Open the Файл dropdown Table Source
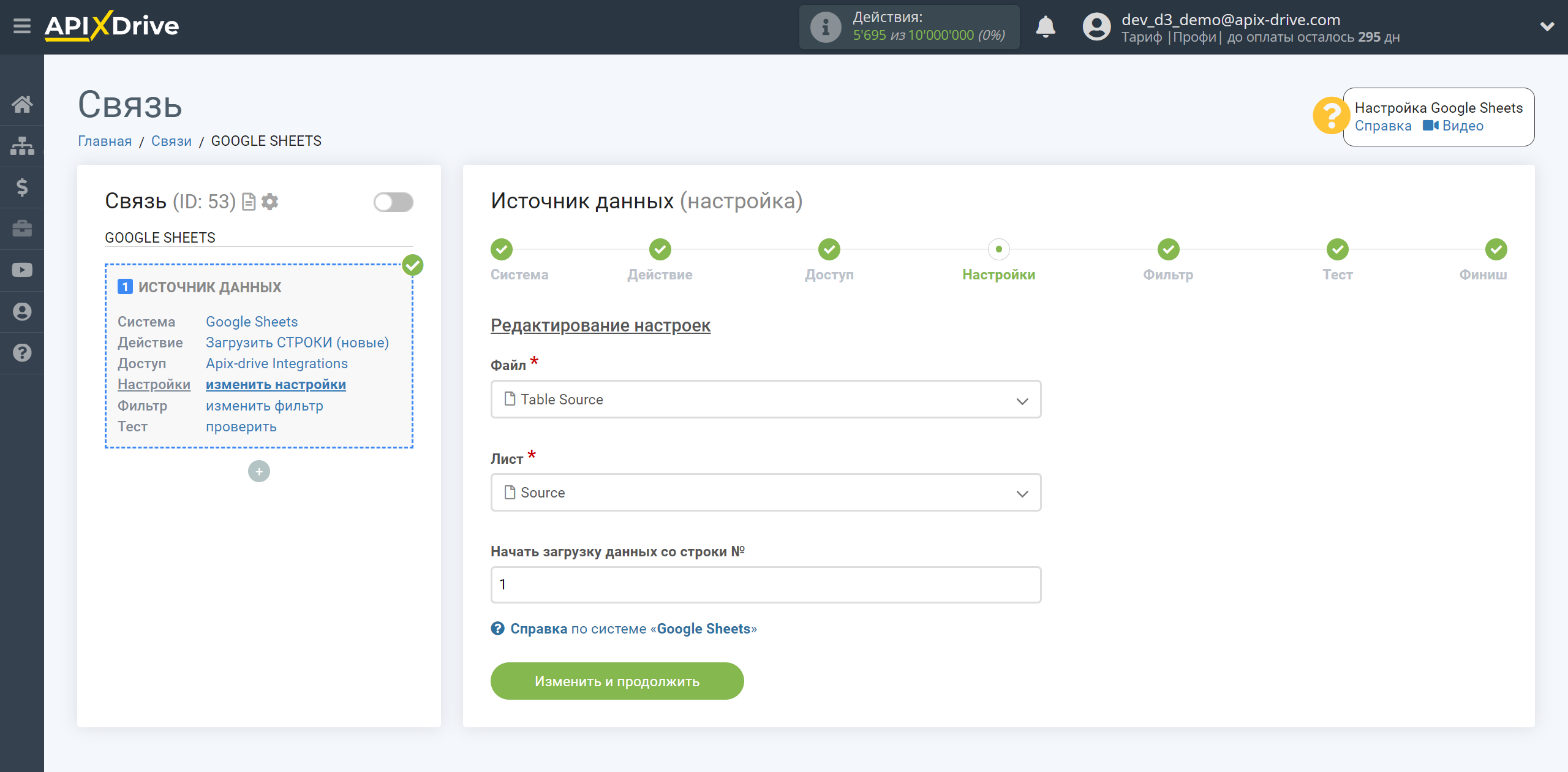 [x=766, y=399]
